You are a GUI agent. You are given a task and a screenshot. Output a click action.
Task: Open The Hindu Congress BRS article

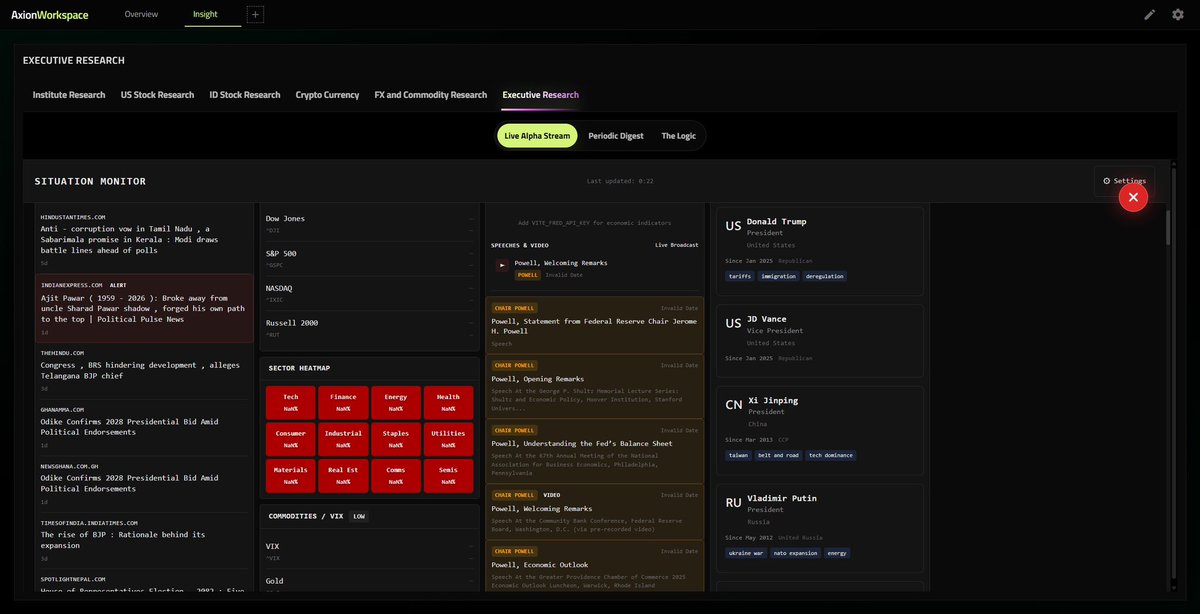click(142, 370)
